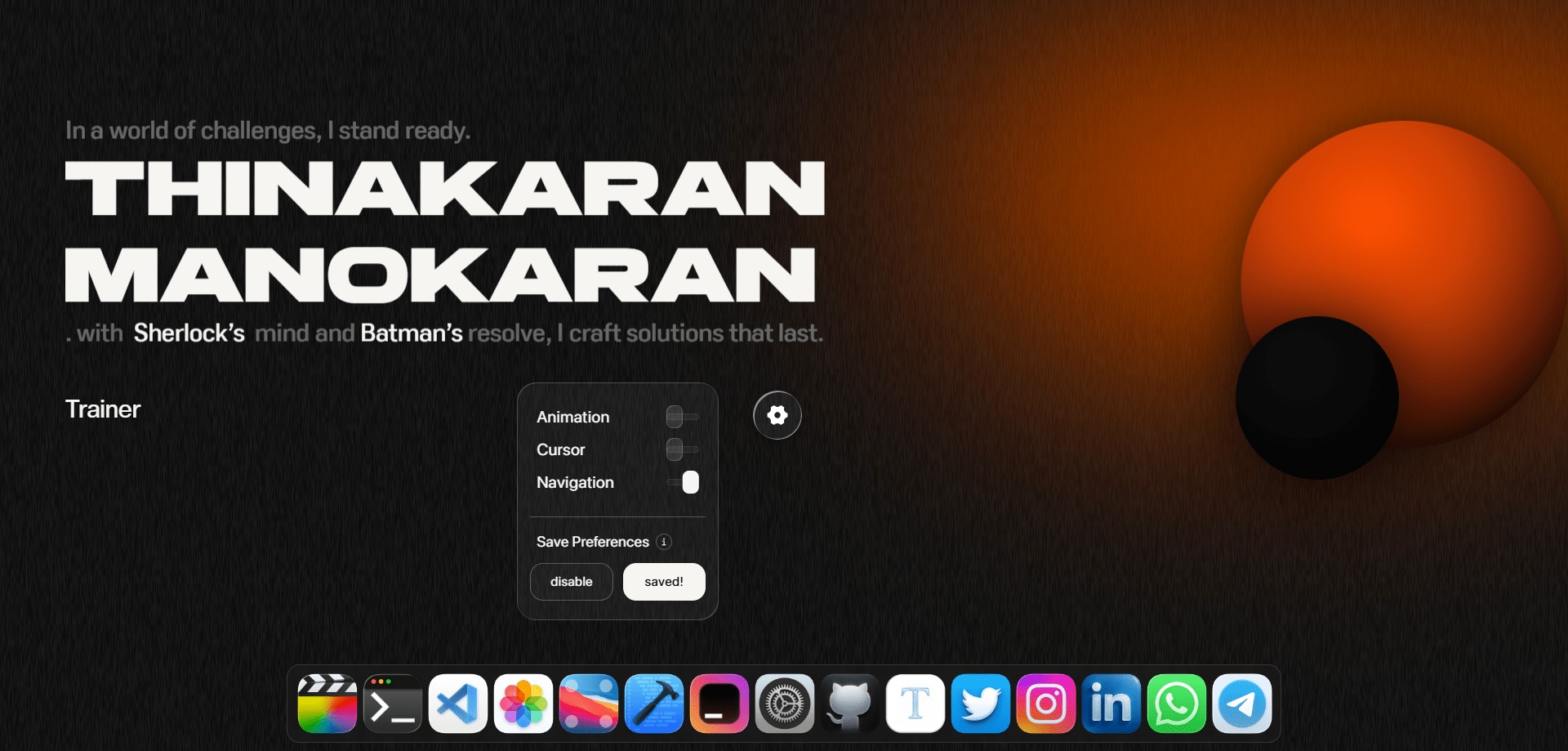This screenshot has width=1568, height=751.
Task: Launch the Terminal dock icon
Action: [x=393, y=704]
